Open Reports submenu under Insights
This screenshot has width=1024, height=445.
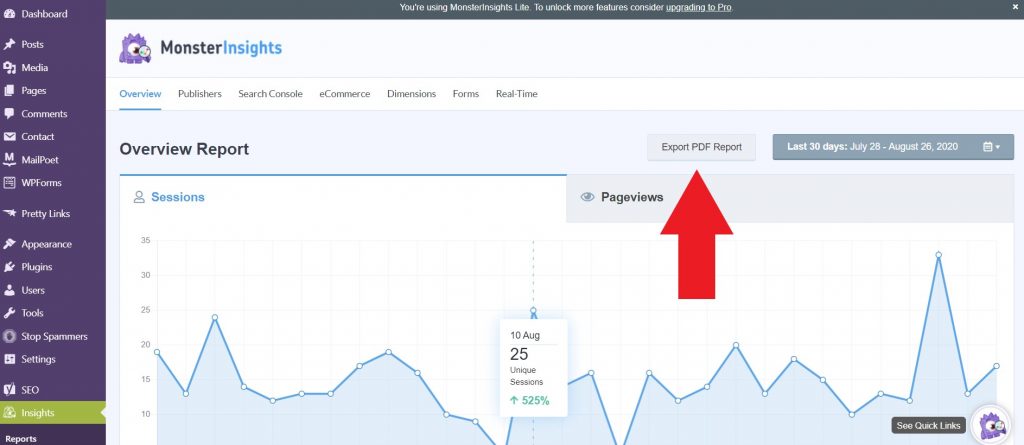click(21, 438)
